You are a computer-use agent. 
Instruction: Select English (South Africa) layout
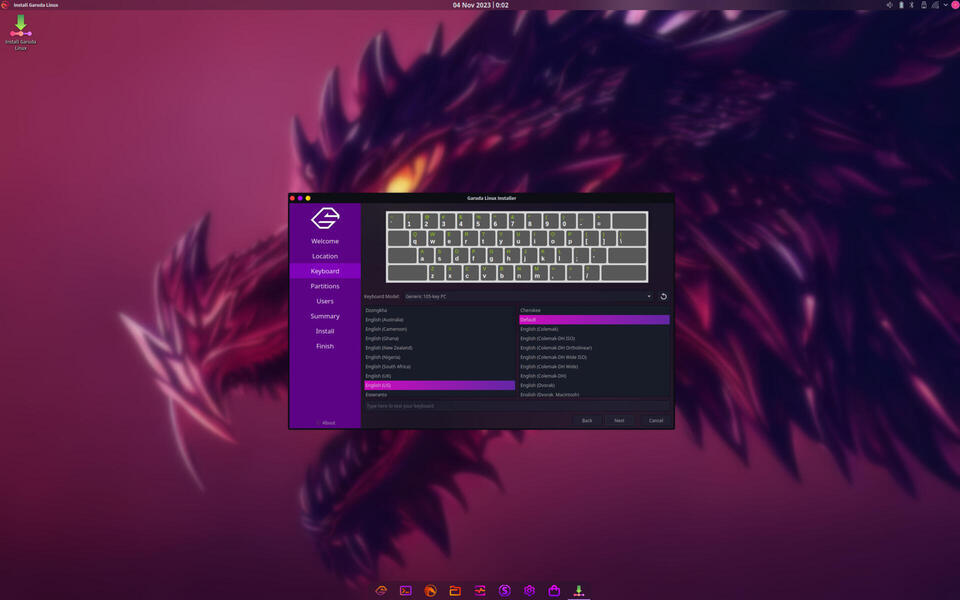(x=440, y=367)
